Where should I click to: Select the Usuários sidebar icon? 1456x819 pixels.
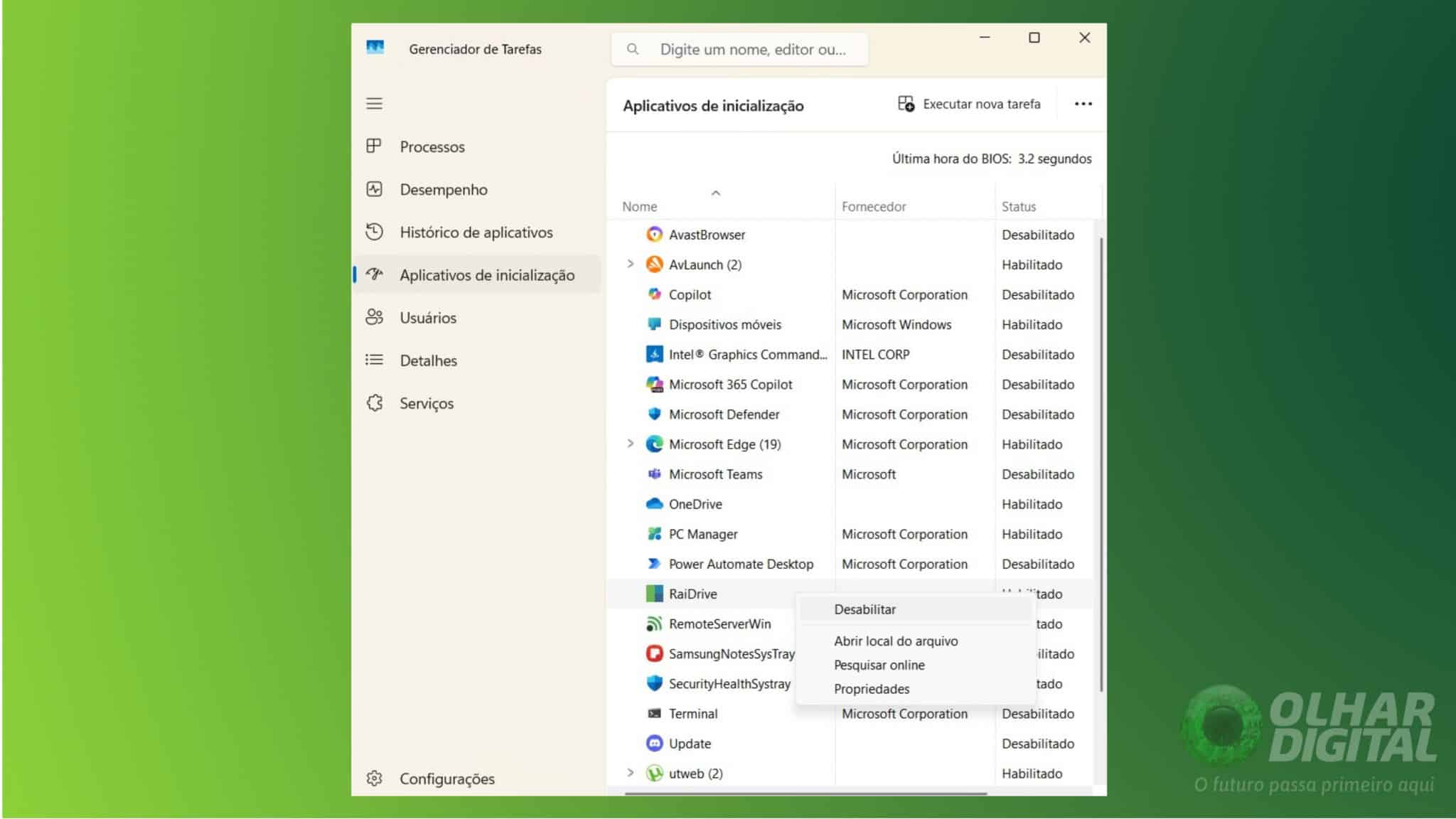click(374, 318)
